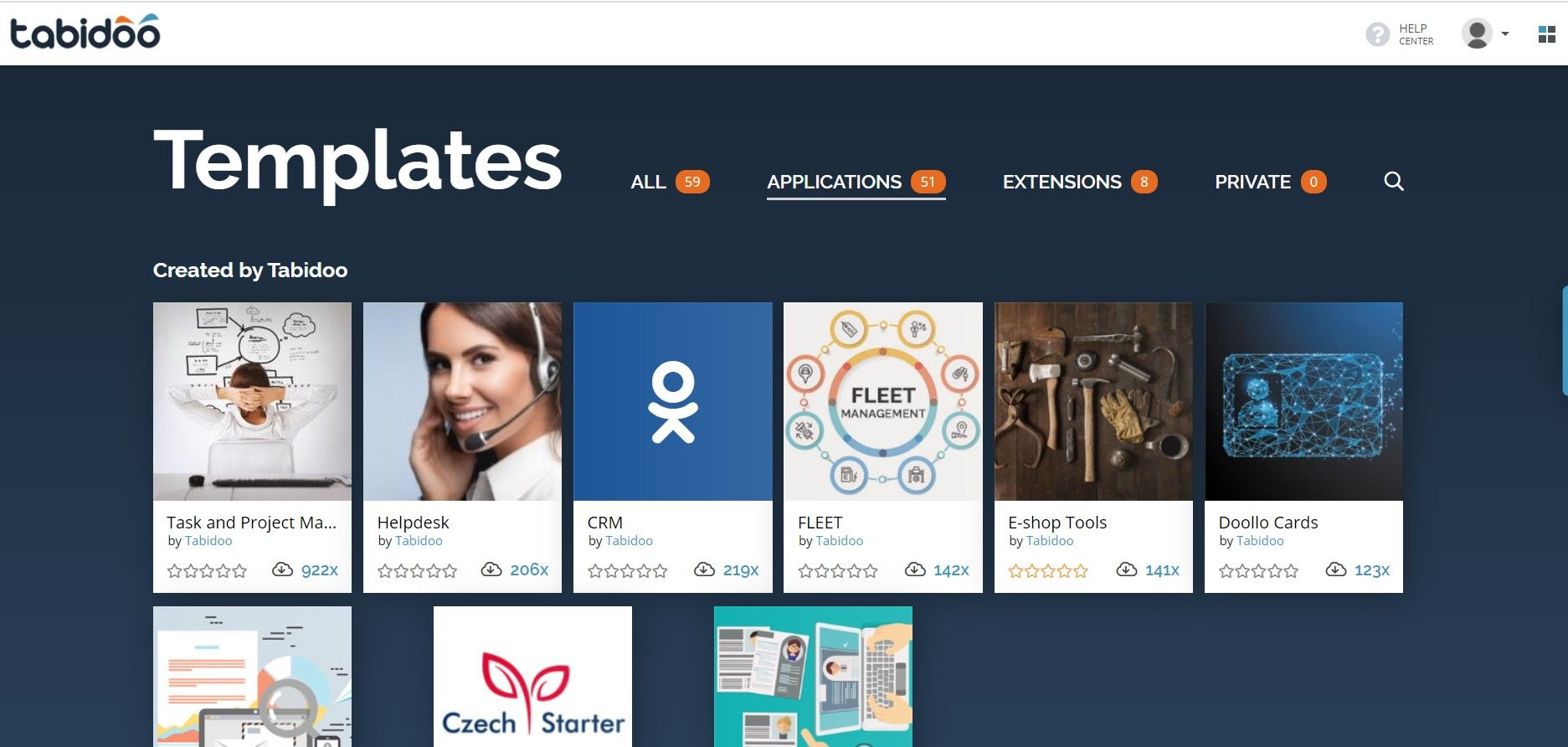Rate E-shop Tools using its star rating
1568x747 pixels.
coord(1048,571)
